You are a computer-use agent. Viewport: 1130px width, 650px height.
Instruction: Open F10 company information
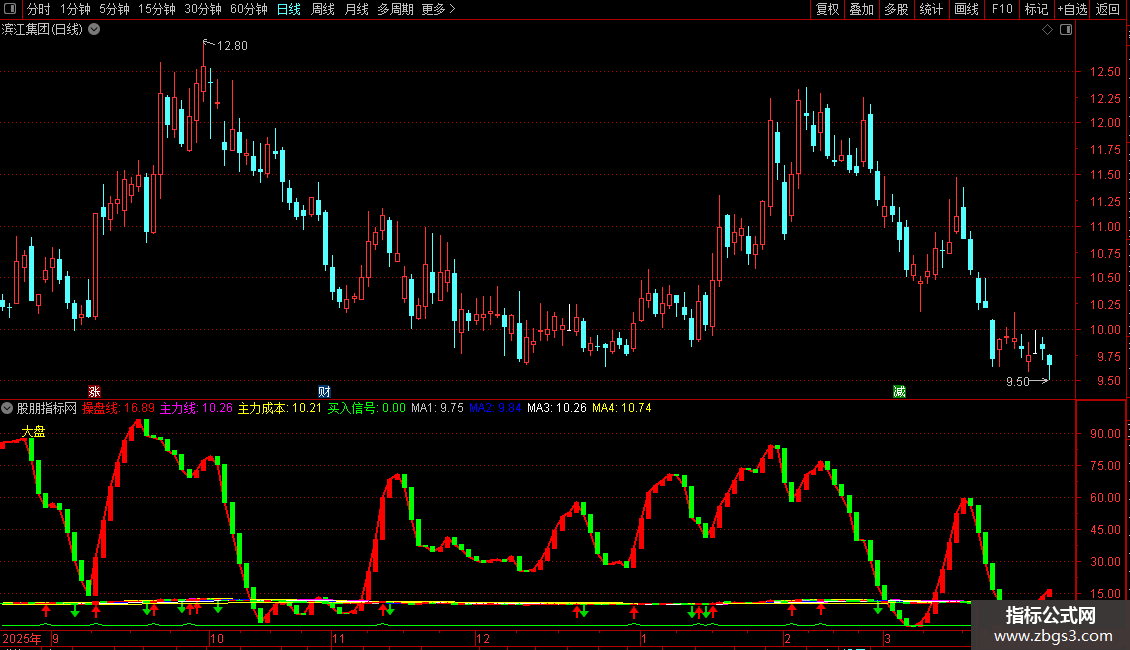click(1002, 9)
